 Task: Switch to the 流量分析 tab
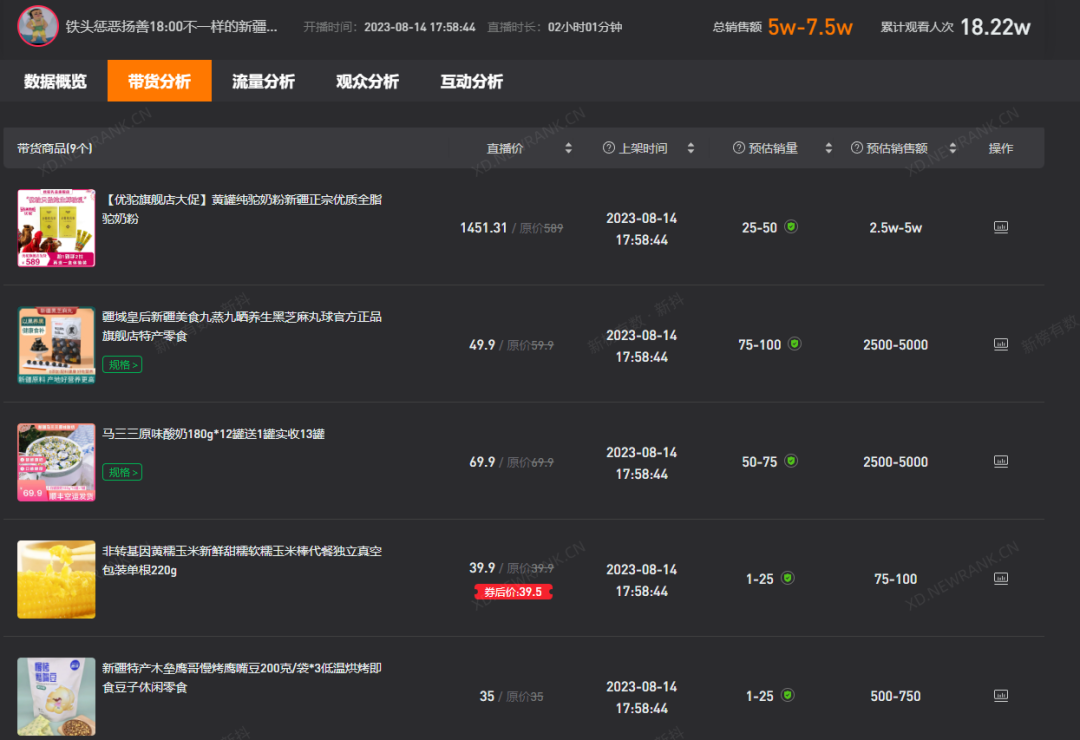point(263,81)
